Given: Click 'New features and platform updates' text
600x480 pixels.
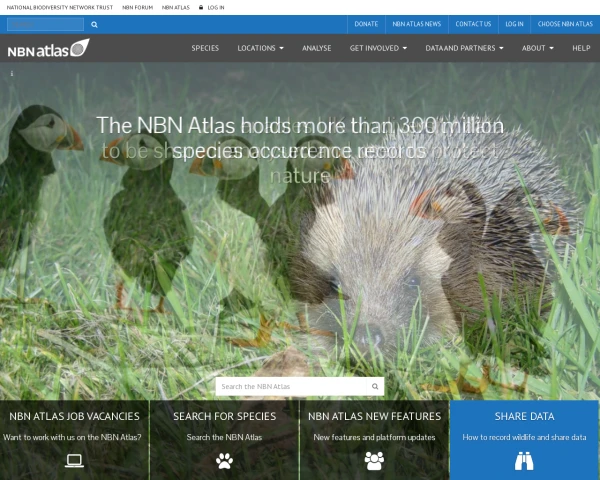Looking at the screenshot, I should point(374,437).
